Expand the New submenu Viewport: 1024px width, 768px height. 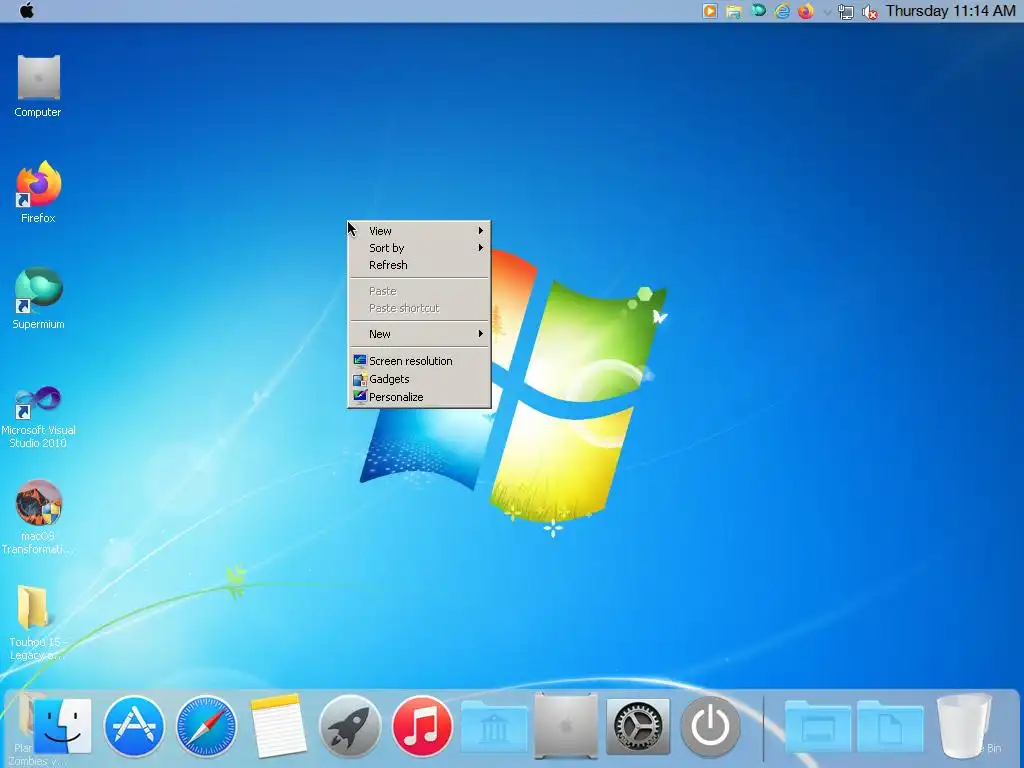point(419,334)
